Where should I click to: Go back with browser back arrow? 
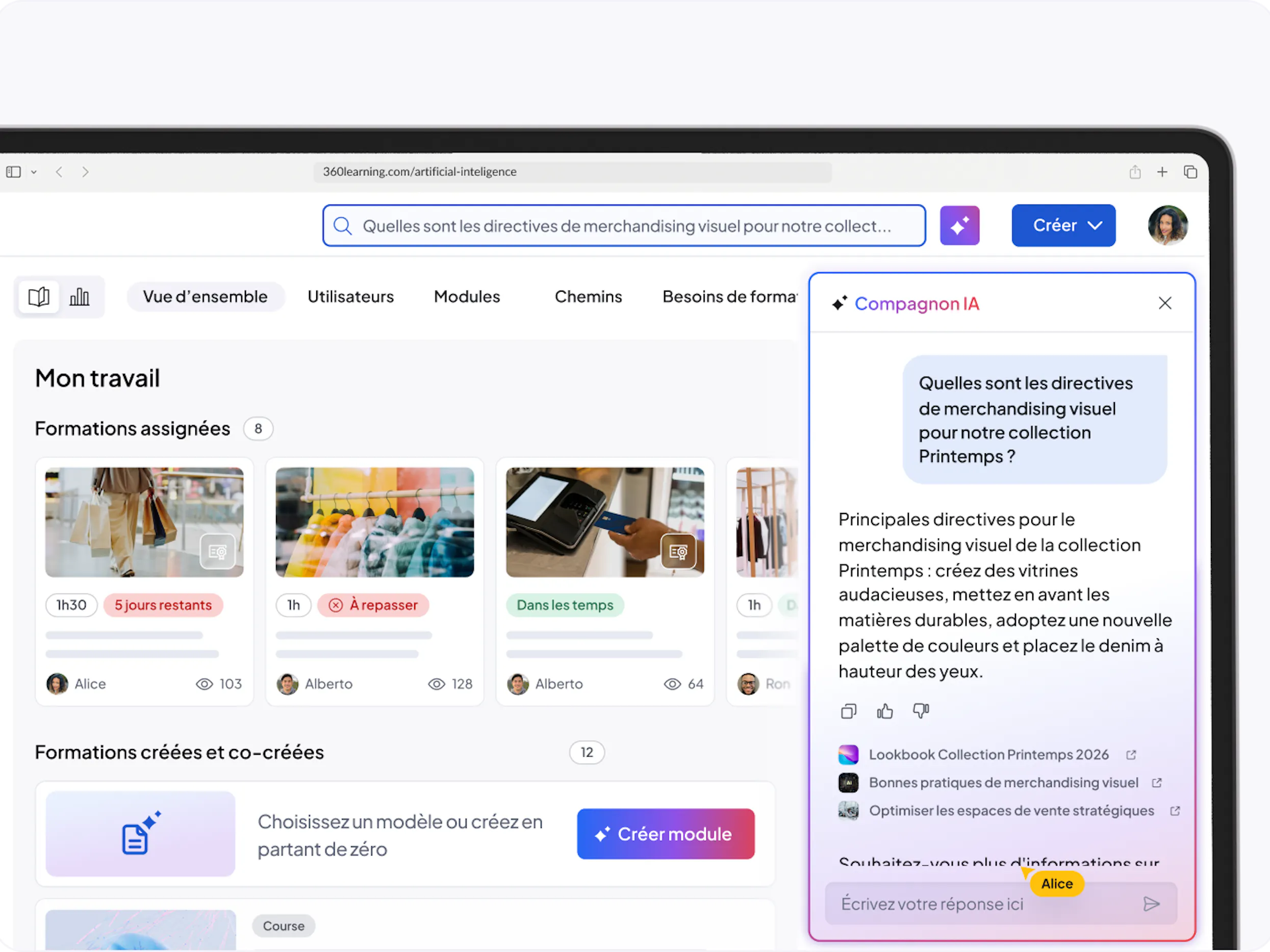(59, 171)
